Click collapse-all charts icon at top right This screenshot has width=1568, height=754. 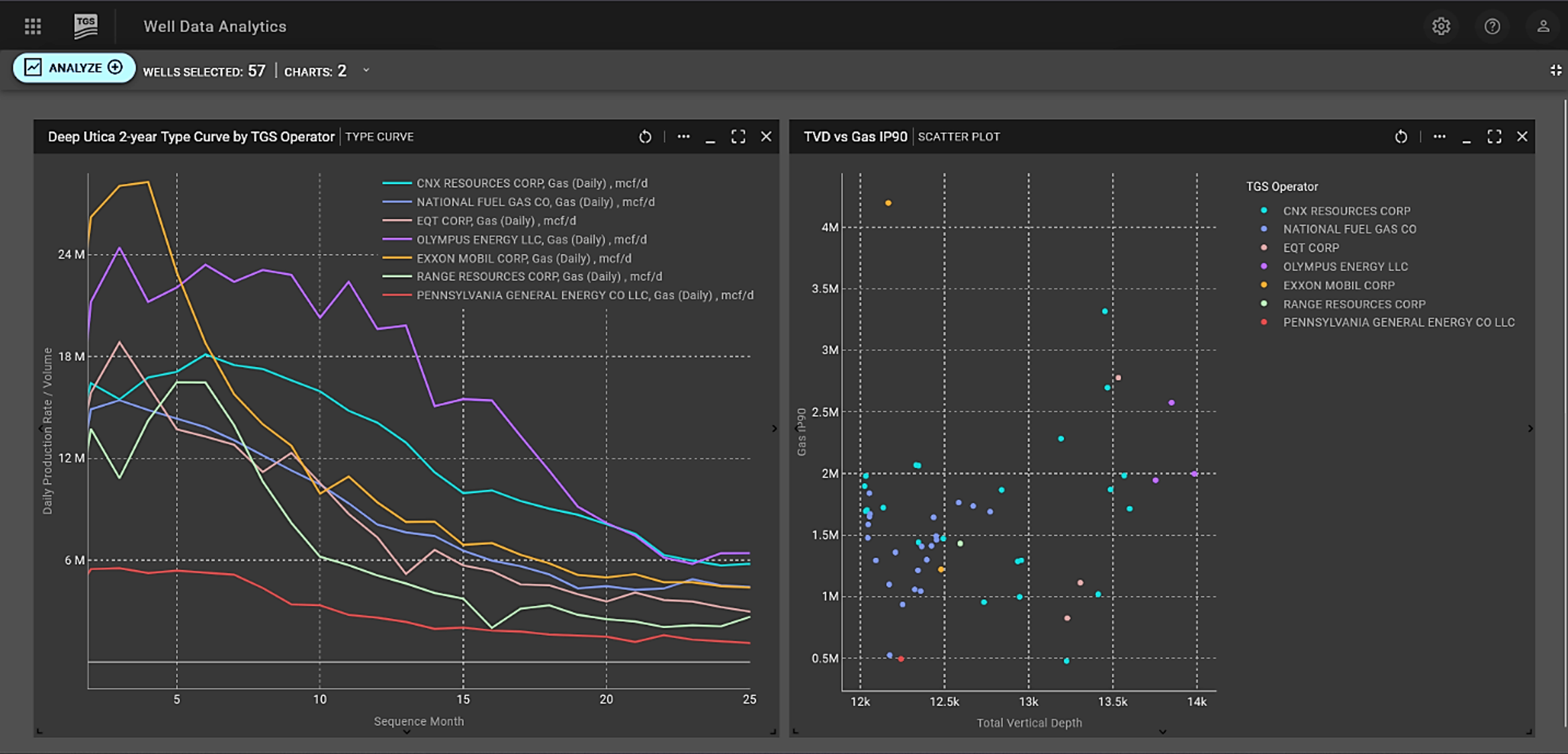(x=1555, y=70)
